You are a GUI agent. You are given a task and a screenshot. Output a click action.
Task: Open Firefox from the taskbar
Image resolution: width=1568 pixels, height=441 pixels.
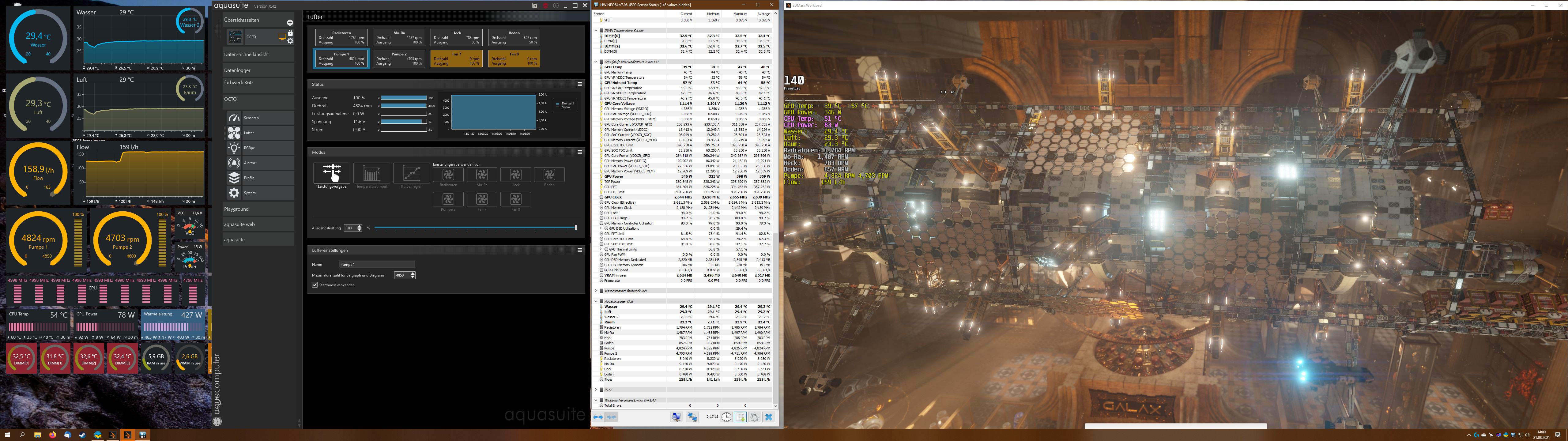(52, 435)
